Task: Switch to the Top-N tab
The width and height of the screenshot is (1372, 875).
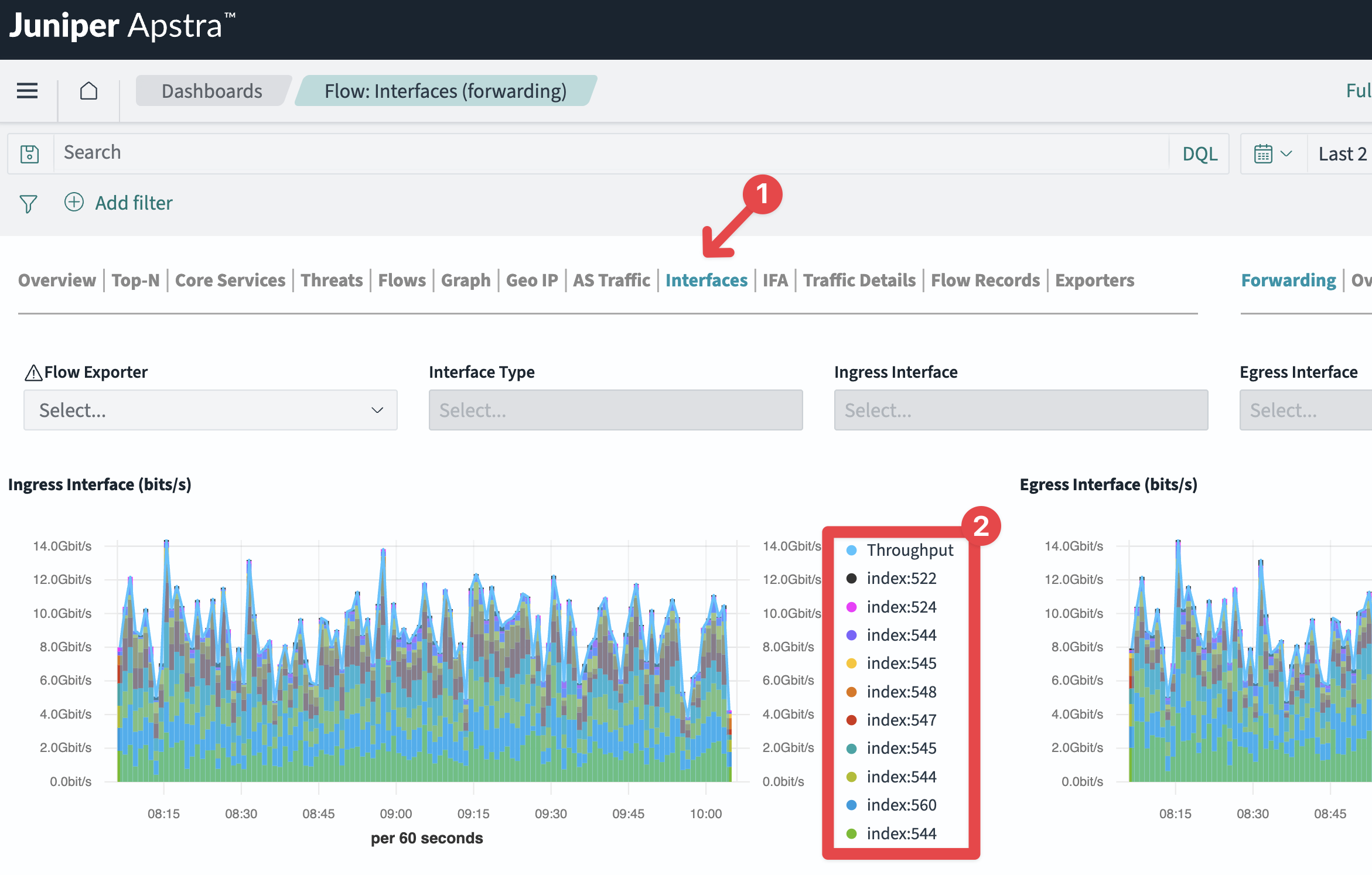Action: coord(136,280)
